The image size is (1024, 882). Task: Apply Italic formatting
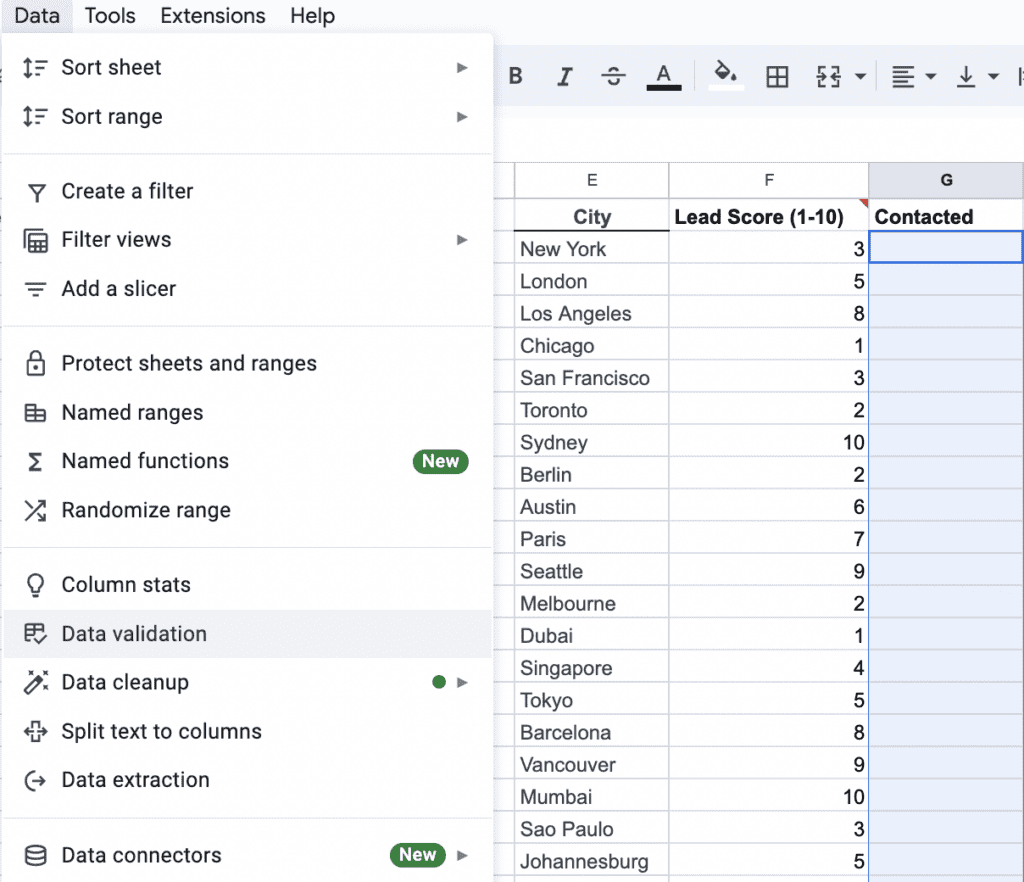pyautogui.click(x=565, y=76)
